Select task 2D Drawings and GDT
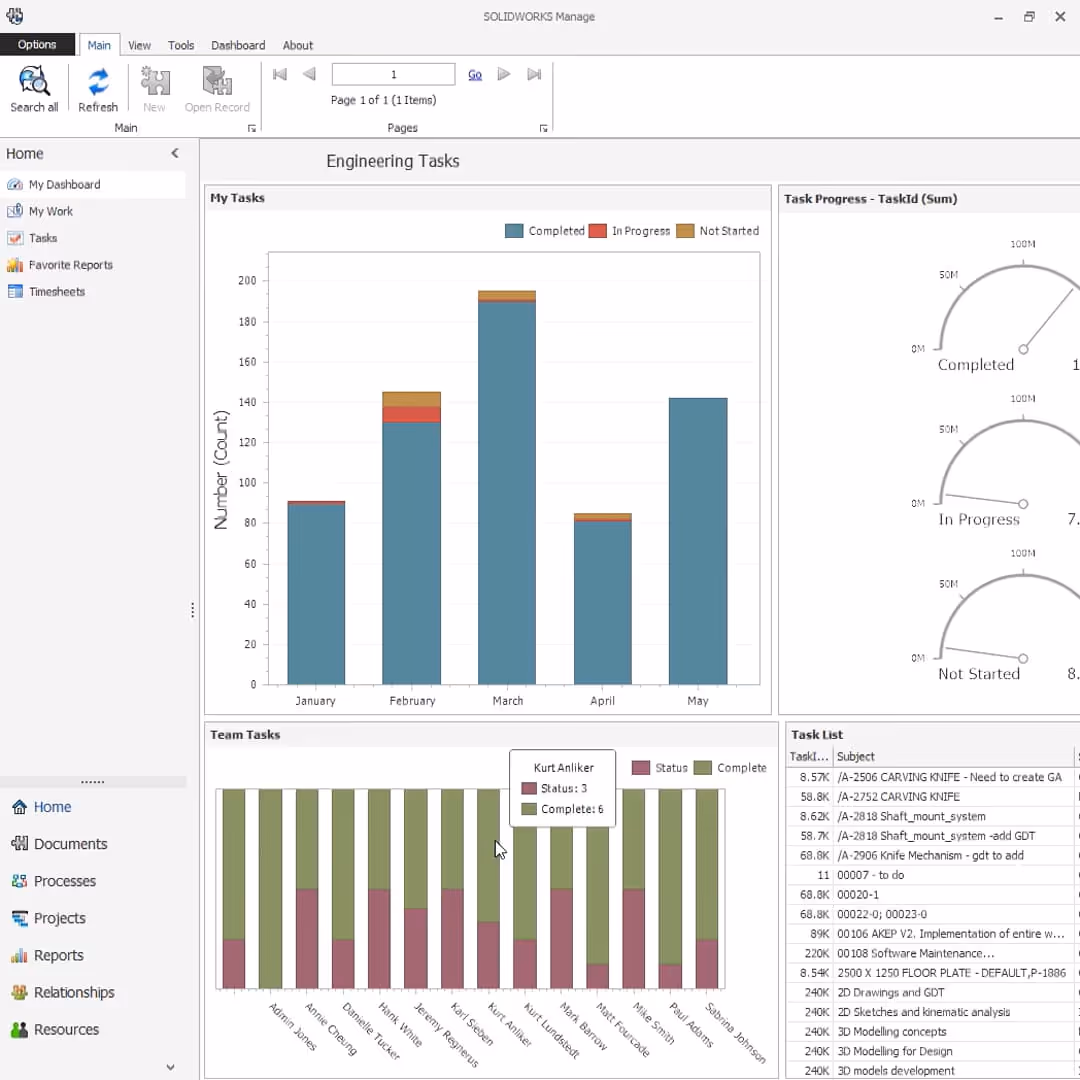 pos(933,993)
